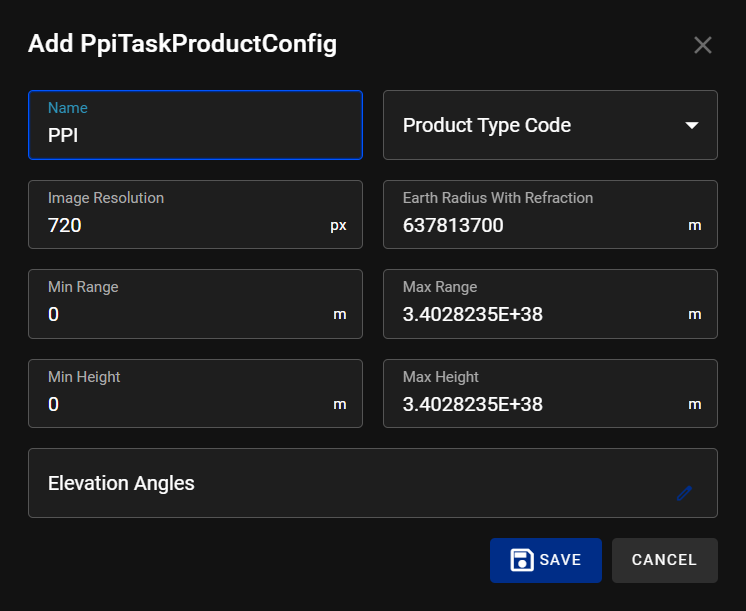Click the m unit suffix in Min Range
This screenshot has width=746, height=611.
click(x=339, y=315)
